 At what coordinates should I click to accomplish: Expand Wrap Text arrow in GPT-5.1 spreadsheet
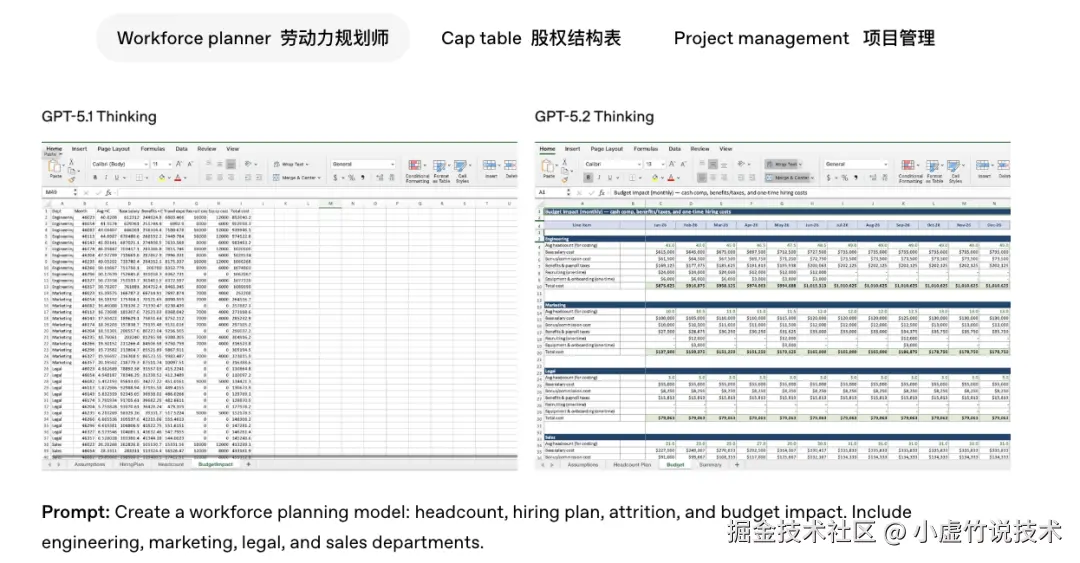click(x=307, y=164)
